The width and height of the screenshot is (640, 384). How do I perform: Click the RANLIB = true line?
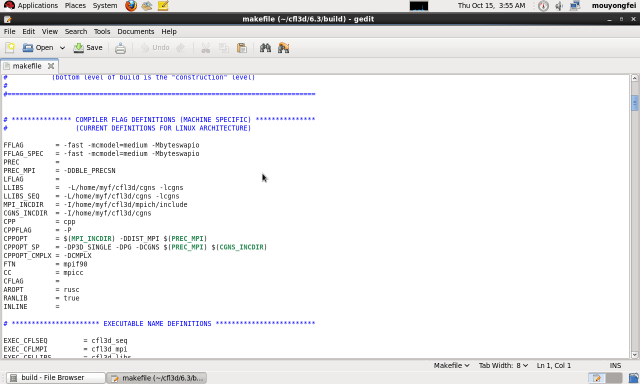pyautogui.click(x=41, y=298)
